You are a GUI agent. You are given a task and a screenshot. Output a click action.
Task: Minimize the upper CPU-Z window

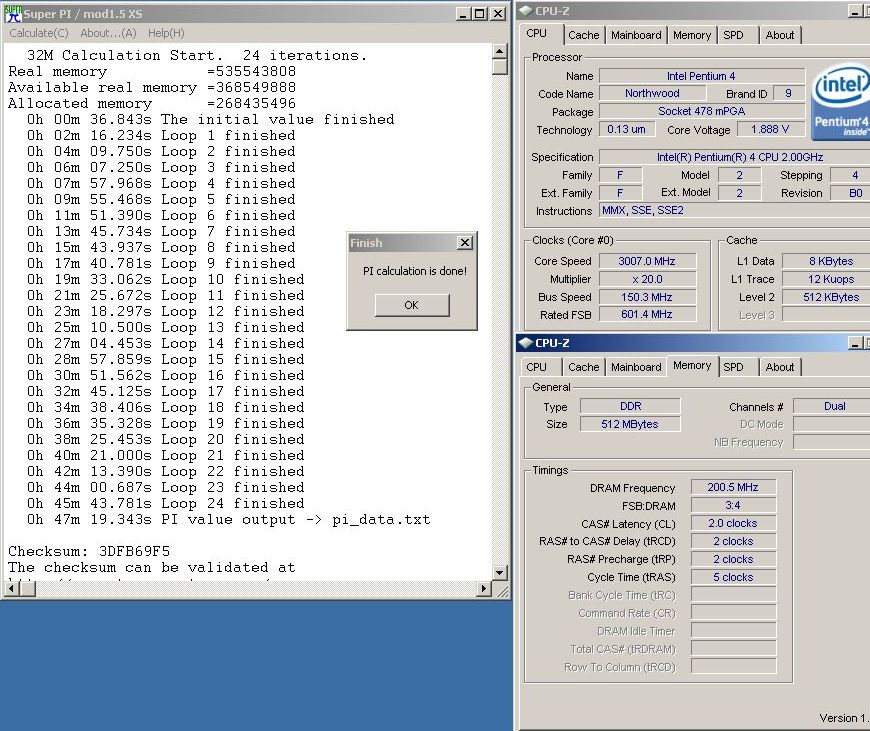[x=856, y=12]
